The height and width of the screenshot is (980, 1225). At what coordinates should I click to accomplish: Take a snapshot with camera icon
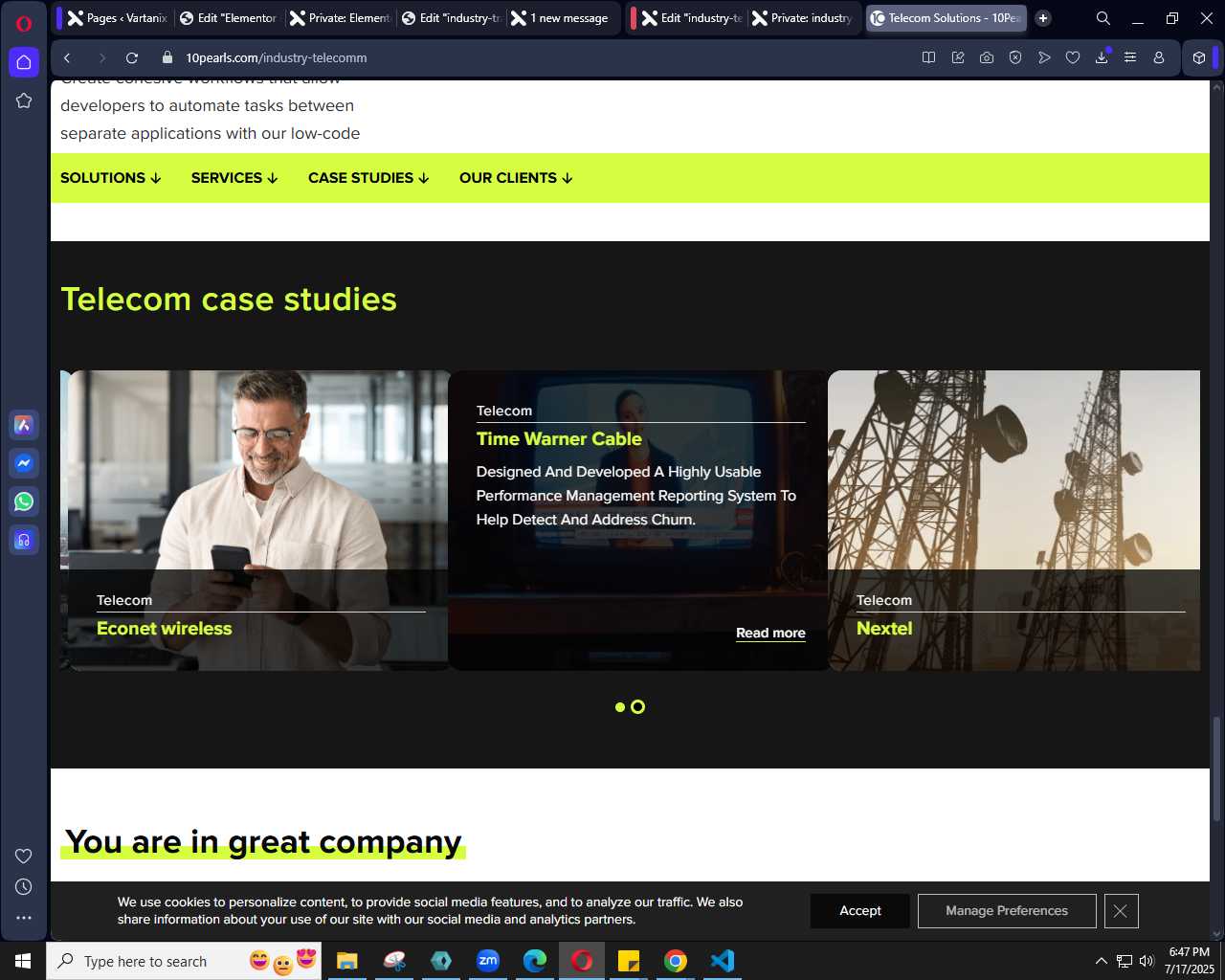pyautogui.click(x=987, y=57)
